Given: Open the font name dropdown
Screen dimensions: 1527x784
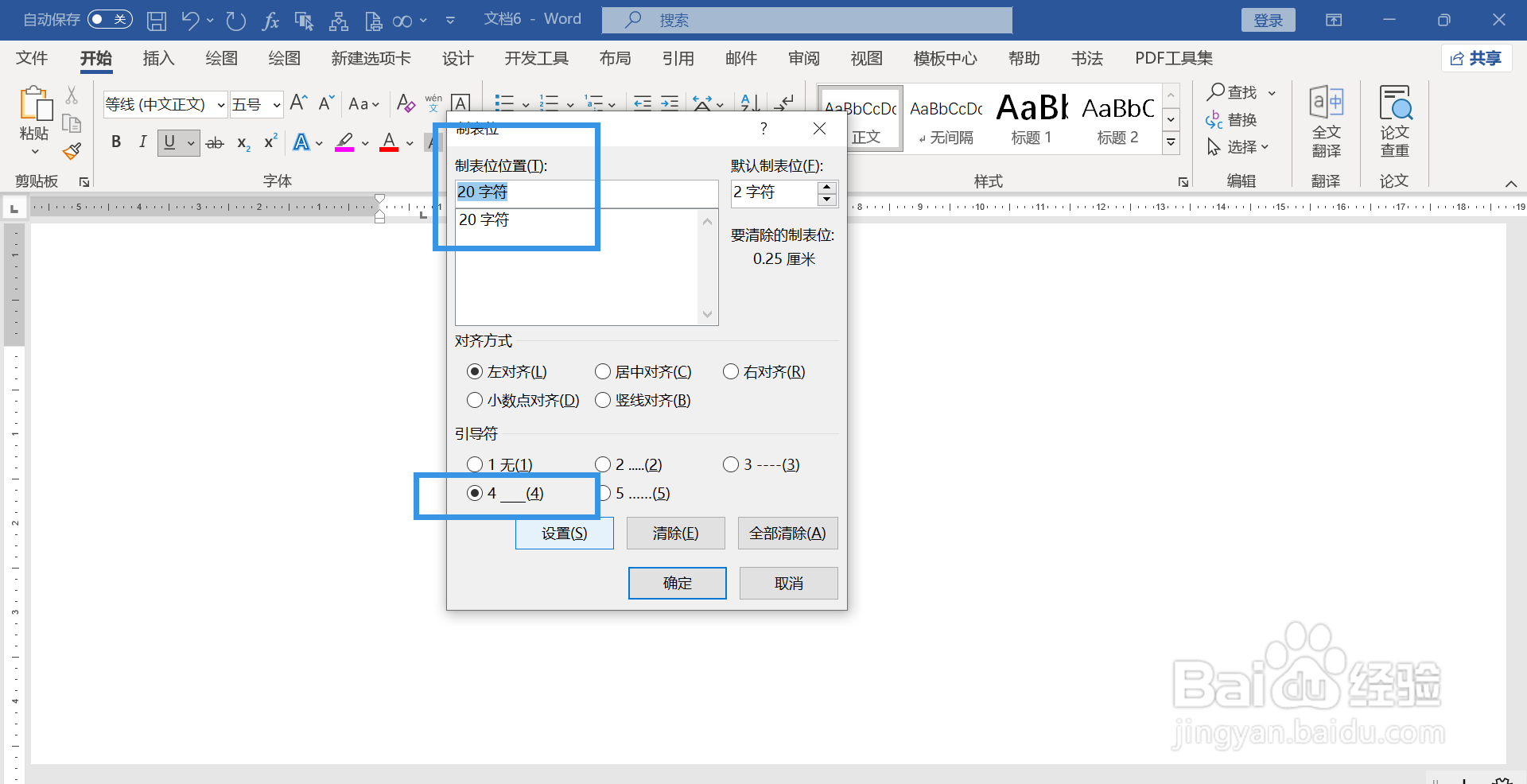Looking at the screenshot, I should 220,104.
